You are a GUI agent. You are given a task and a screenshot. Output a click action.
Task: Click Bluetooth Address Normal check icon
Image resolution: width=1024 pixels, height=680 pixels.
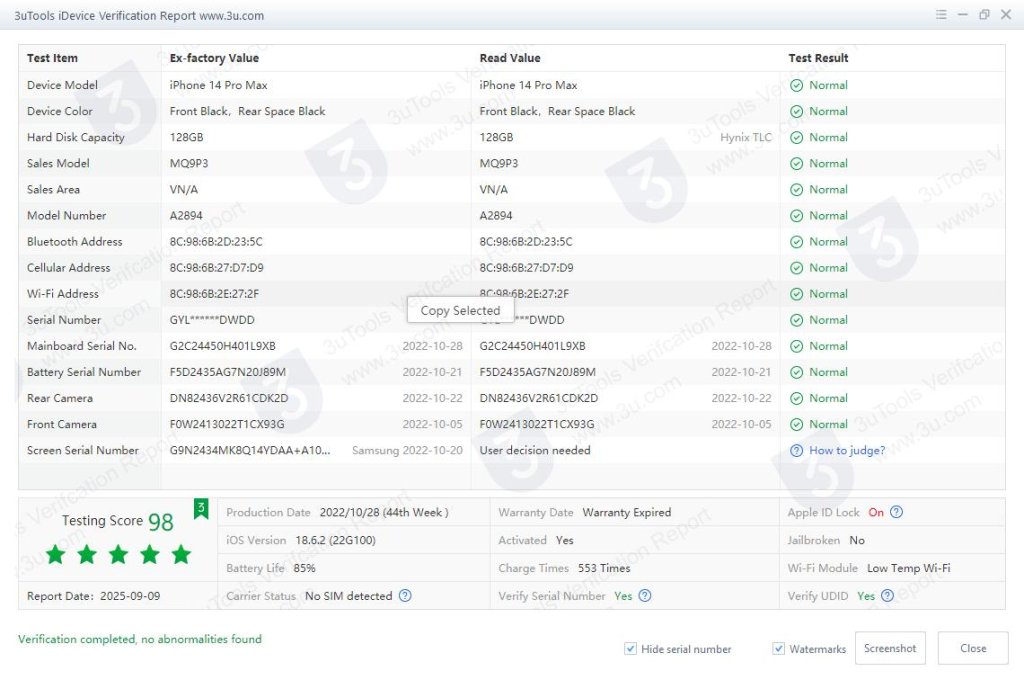[x=796, y=242]
